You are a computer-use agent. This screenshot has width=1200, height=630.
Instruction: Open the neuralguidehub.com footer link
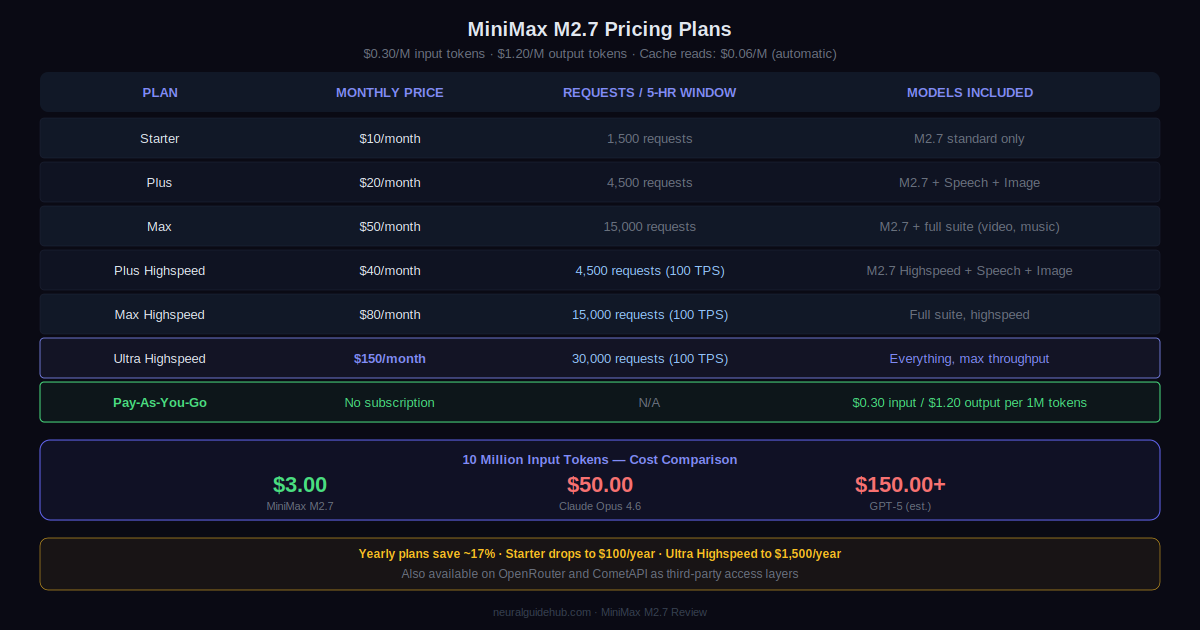[544, 612]
